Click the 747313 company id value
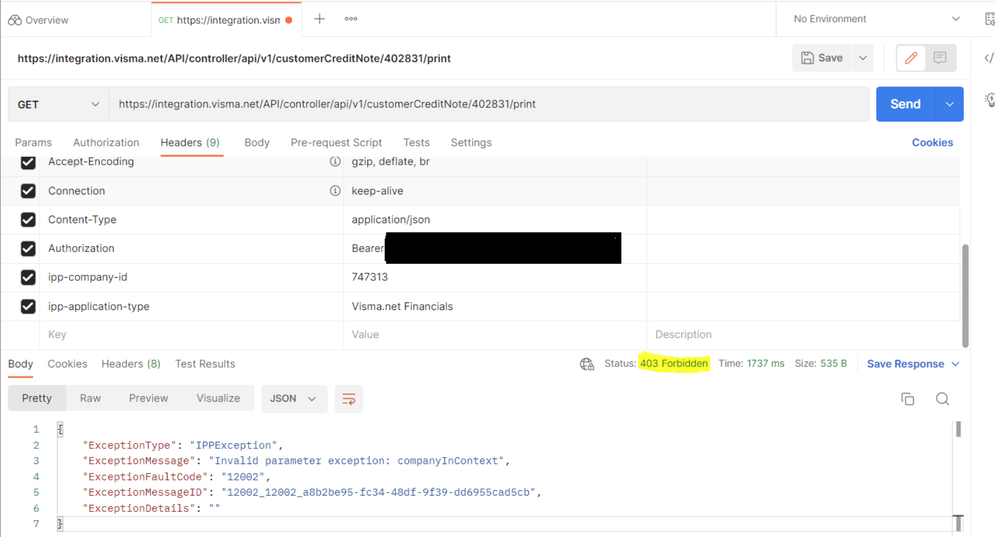Image resolution: width=998 pixels, height=537 pixels. tap(369, 277)
